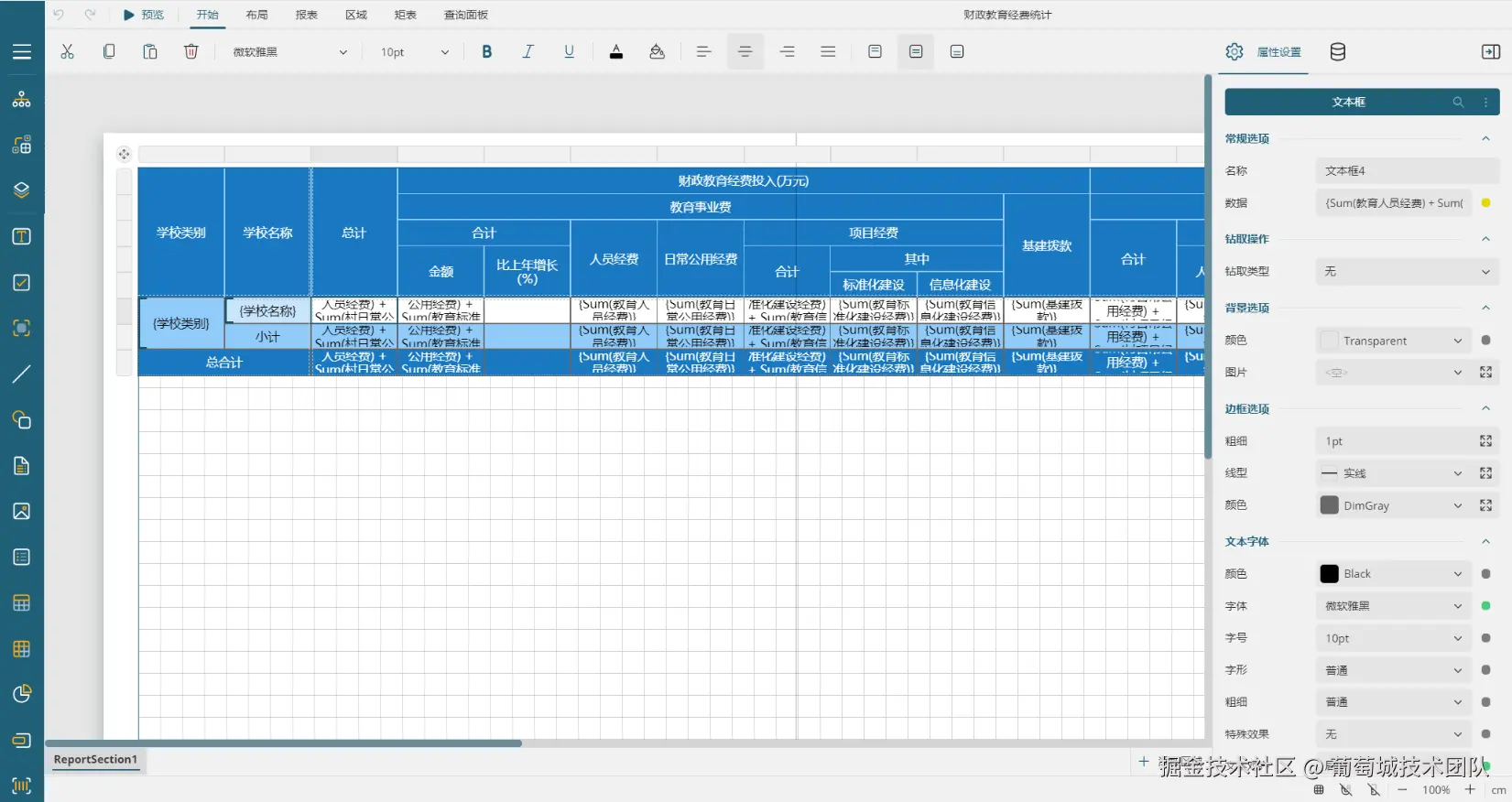
Task: Open the report explorer tree icon
Action: (x=22, y=99)
